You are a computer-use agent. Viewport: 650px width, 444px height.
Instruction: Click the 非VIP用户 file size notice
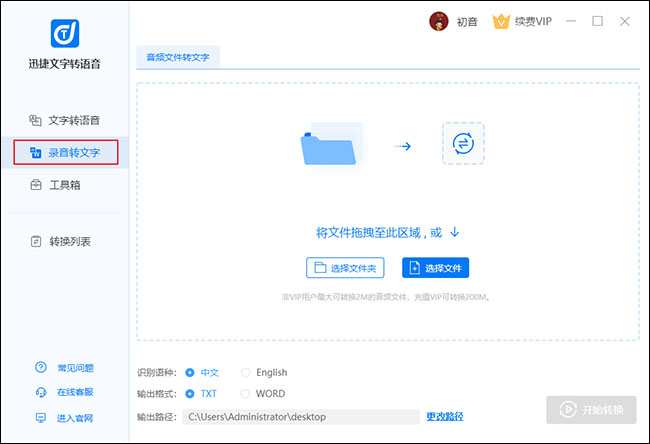[x=386, y=297]
